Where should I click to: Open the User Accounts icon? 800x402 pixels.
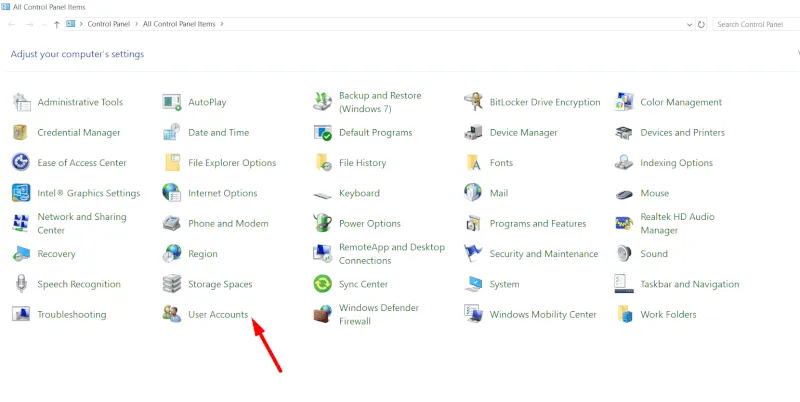coord(172,314)
